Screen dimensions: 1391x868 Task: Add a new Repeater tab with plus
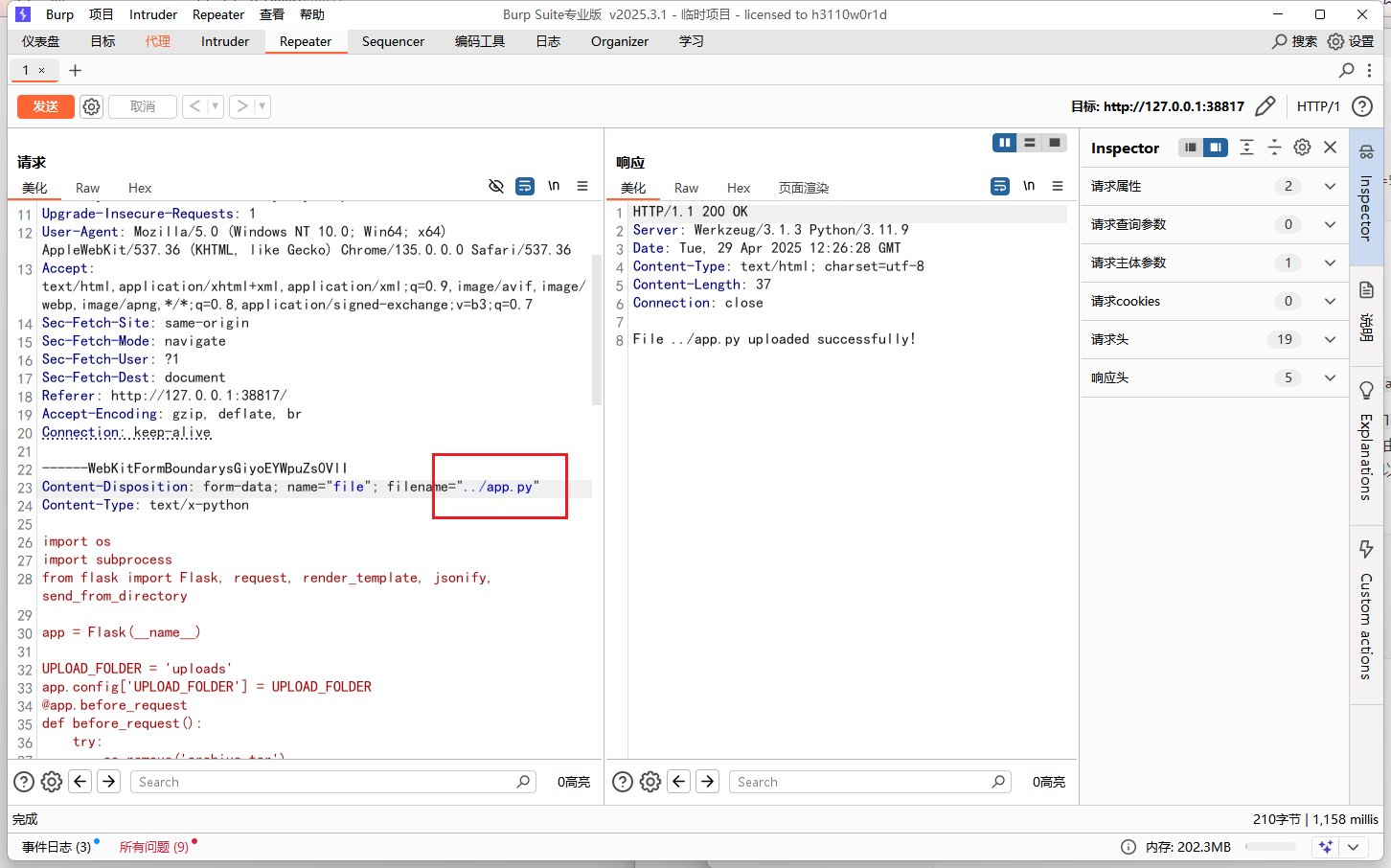(76, 70)
